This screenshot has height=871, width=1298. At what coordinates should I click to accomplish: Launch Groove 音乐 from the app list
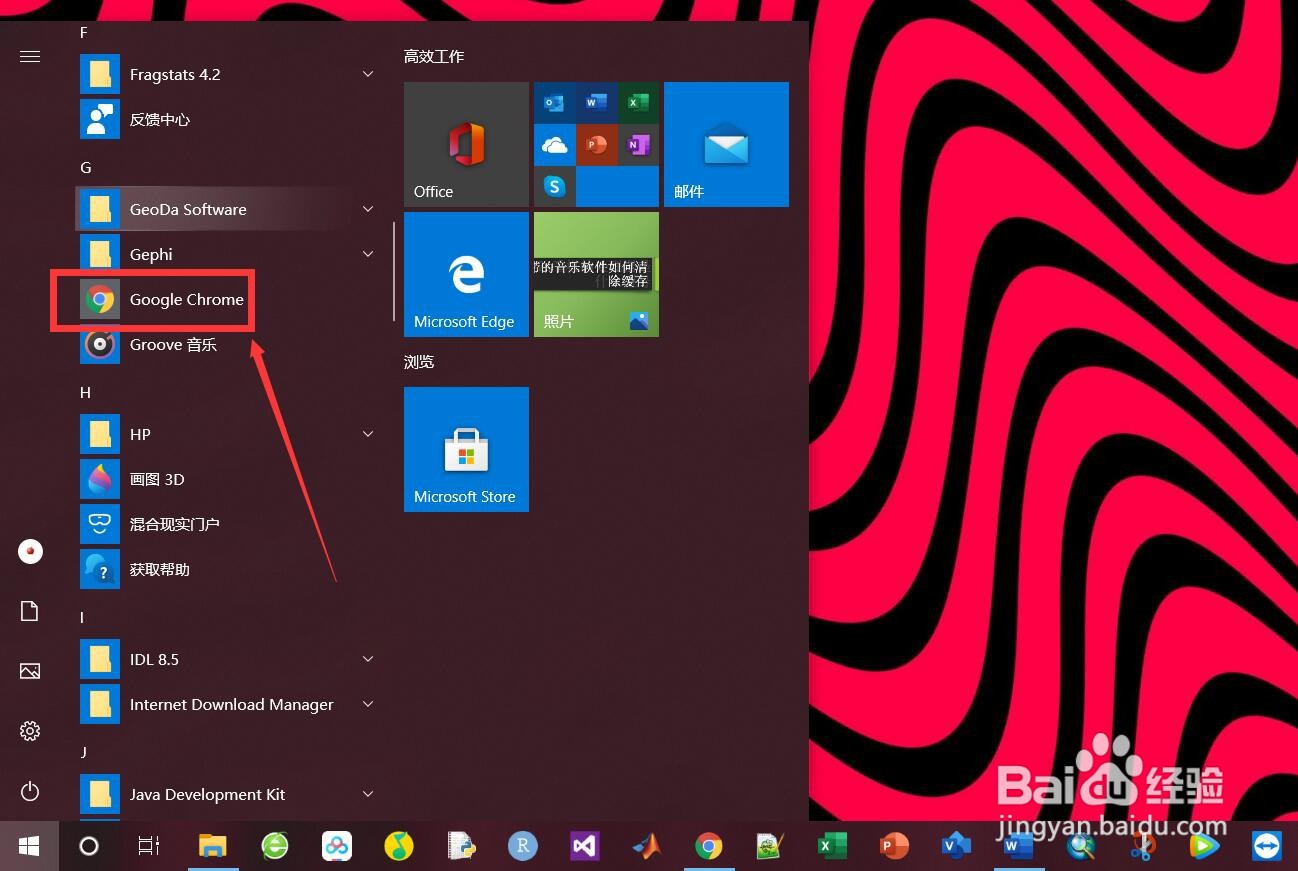[227, 344]
